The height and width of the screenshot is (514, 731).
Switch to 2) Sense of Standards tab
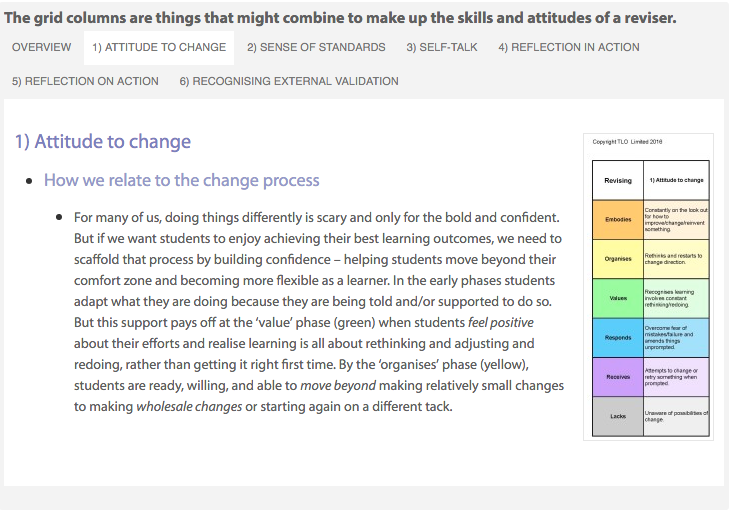(316, 48)
